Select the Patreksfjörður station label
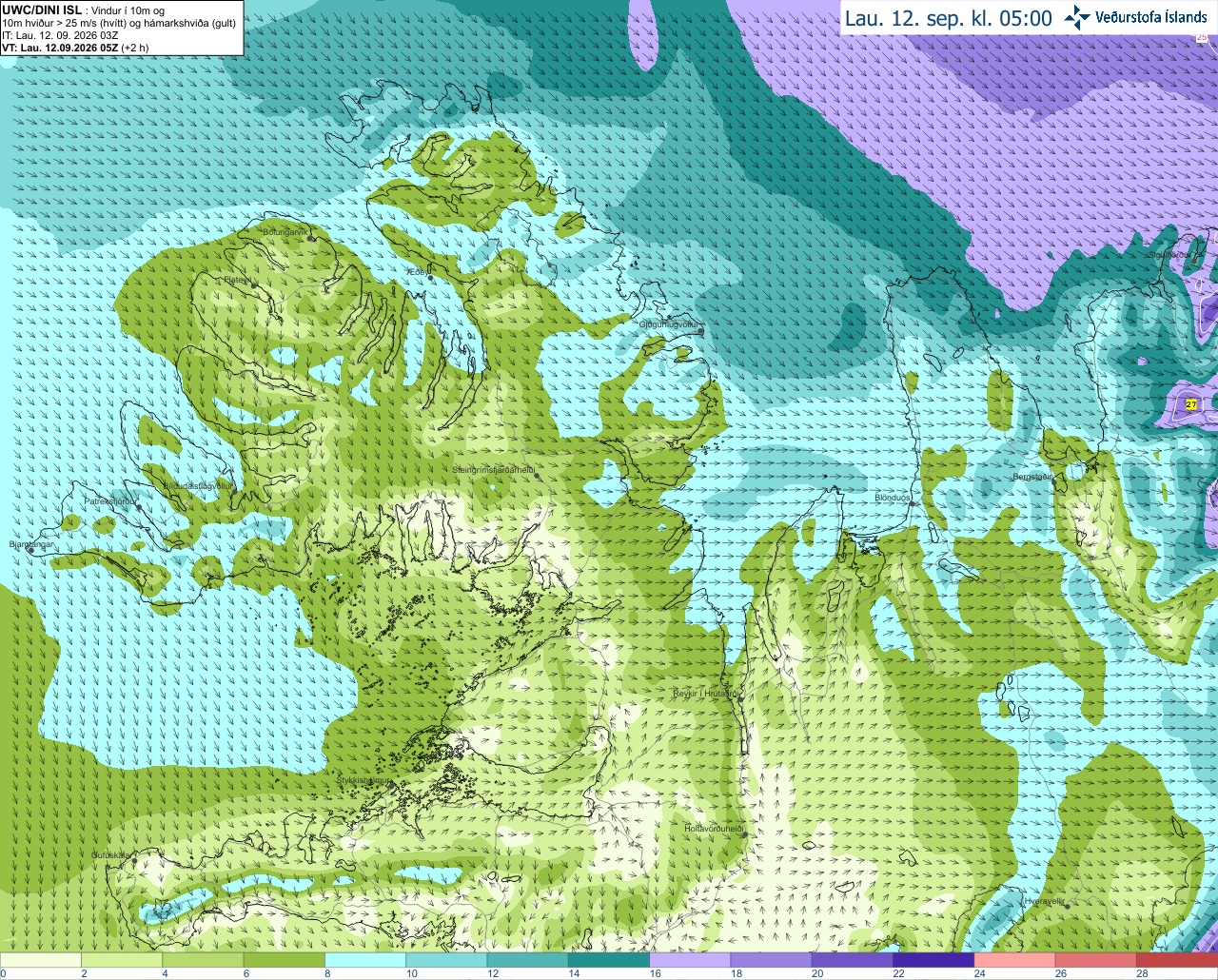Viewport: 1218px width, 980px height. (111, 500)
